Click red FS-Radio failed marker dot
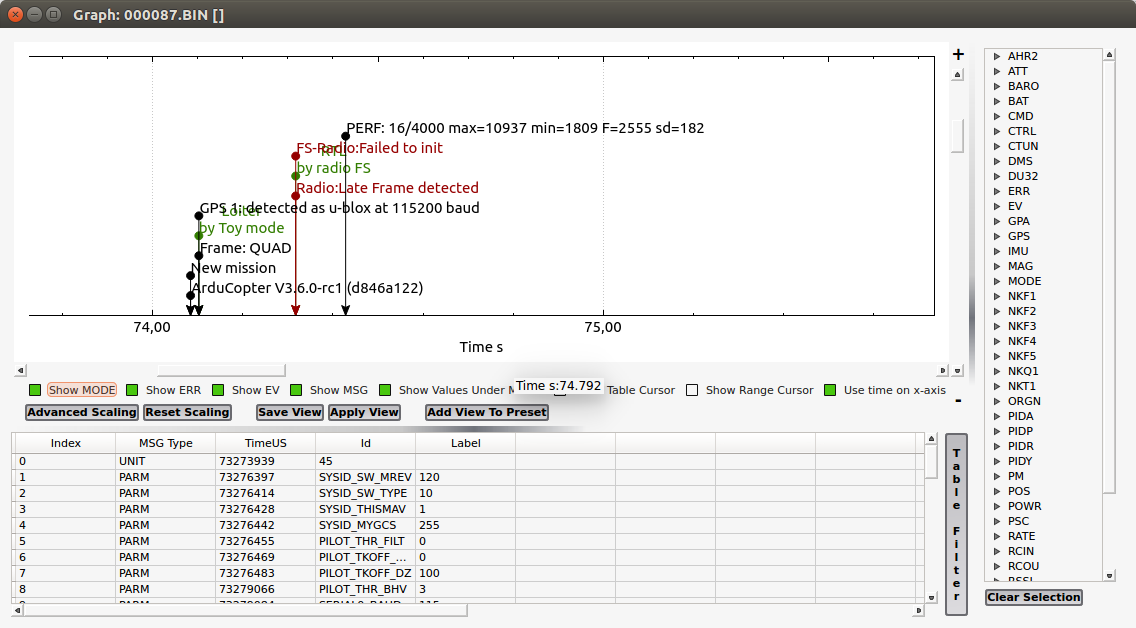The image size is (1136, 628). coord(296,156)
